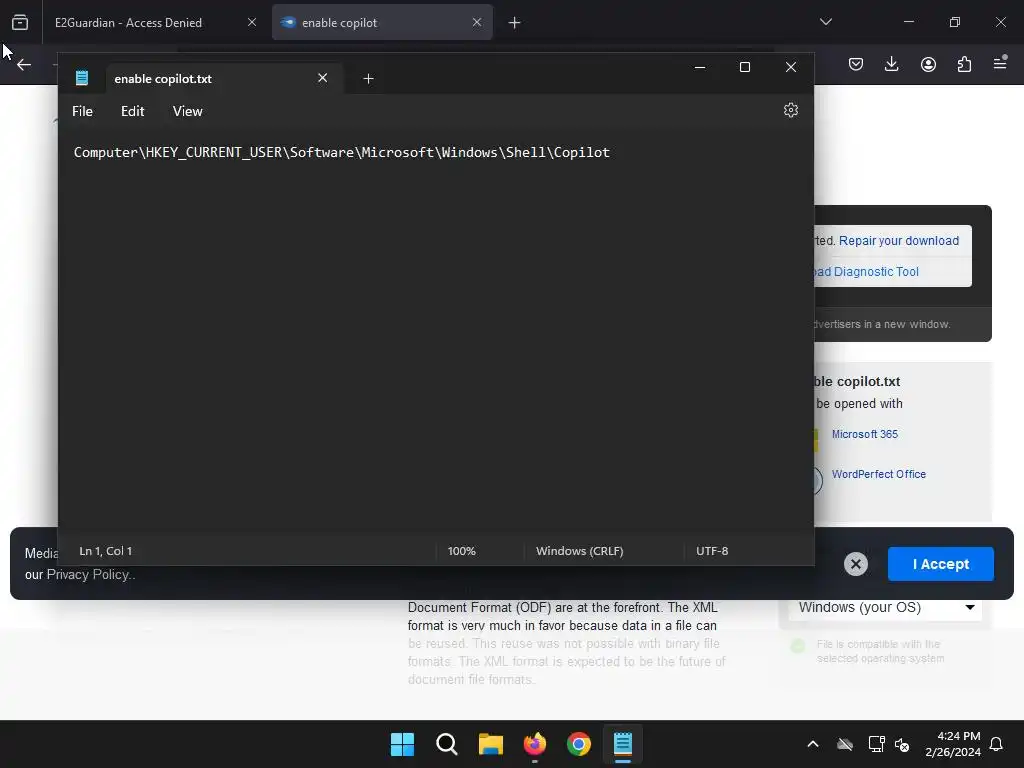This screenshot has height=768, width=1024.
Task: Open the notifications bell
Action: coord(997,744)
